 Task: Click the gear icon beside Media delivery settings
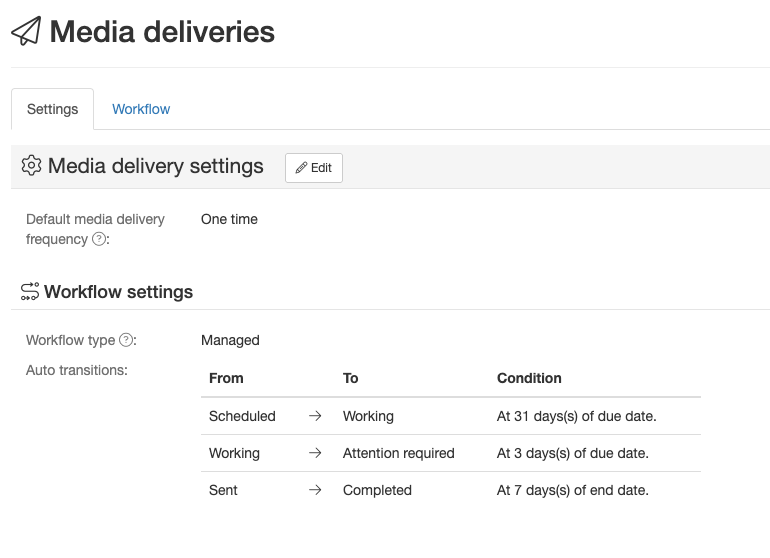[x=31, y=166]
